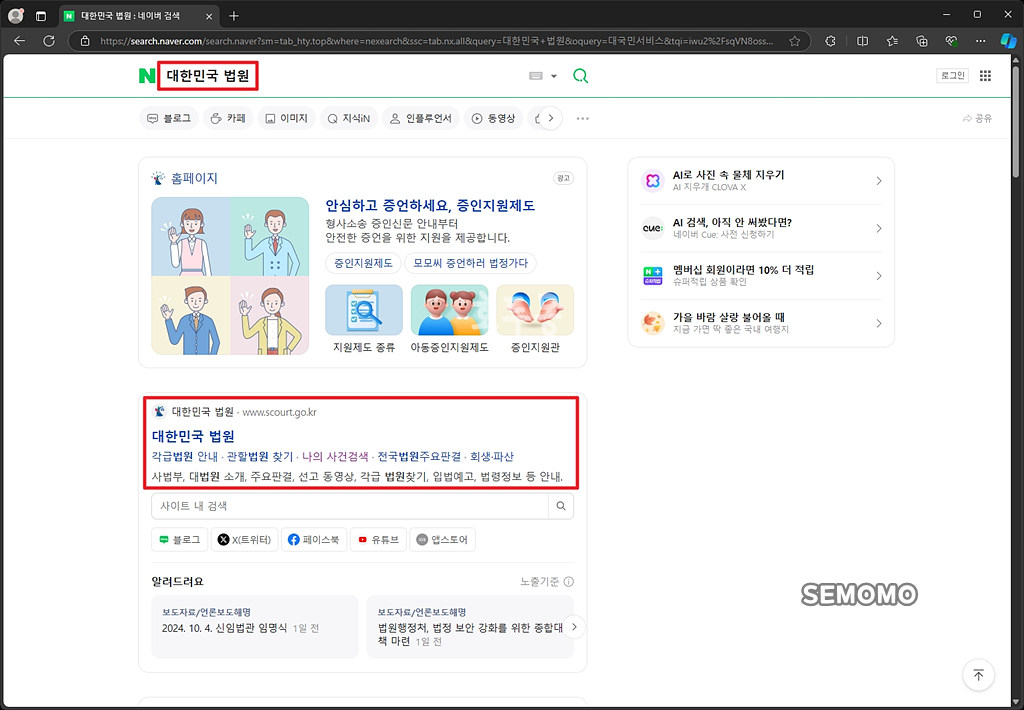Click the green search magnifier icon

[x=580, y=76]
